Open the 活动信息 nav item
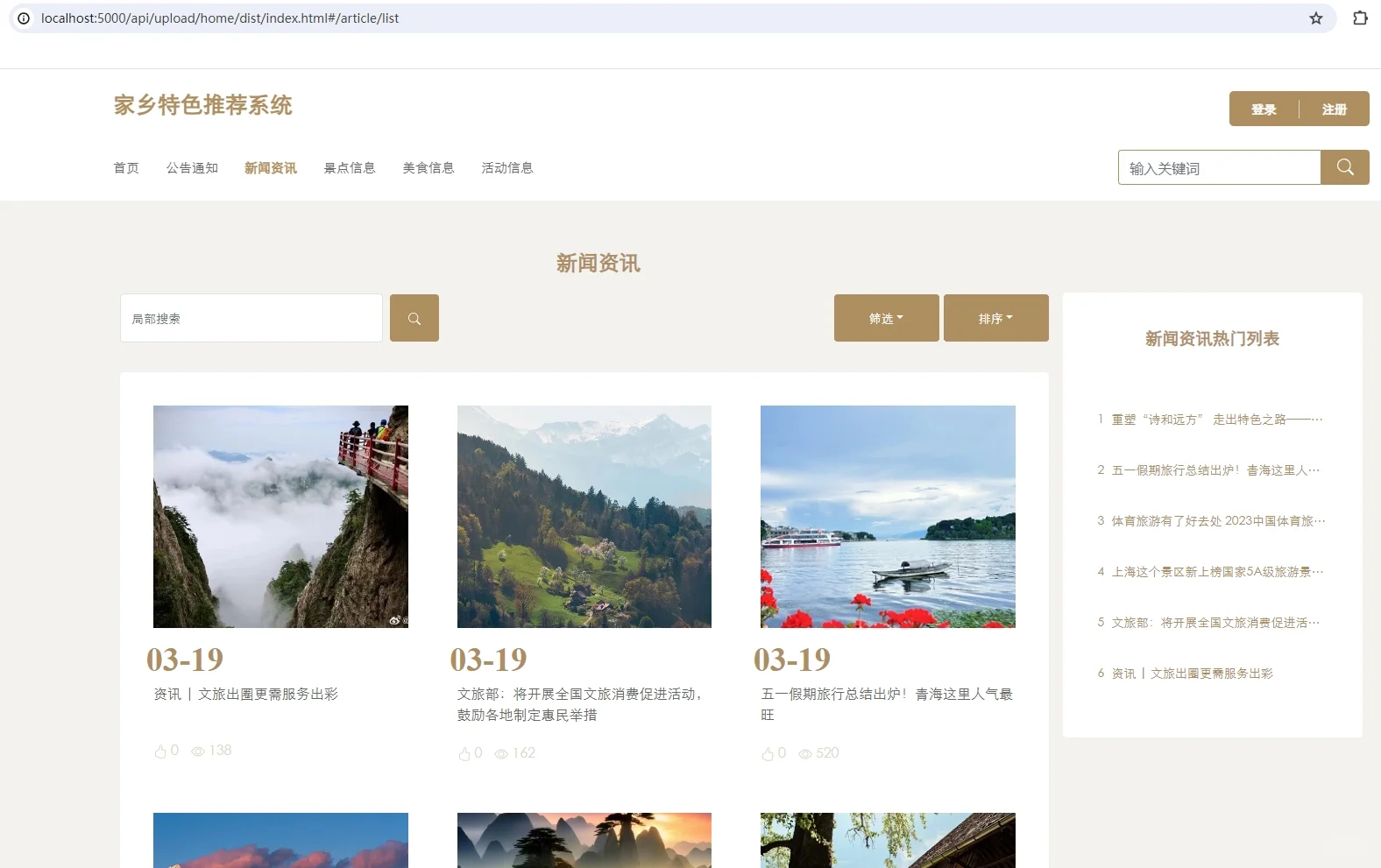 click(507, 168)
